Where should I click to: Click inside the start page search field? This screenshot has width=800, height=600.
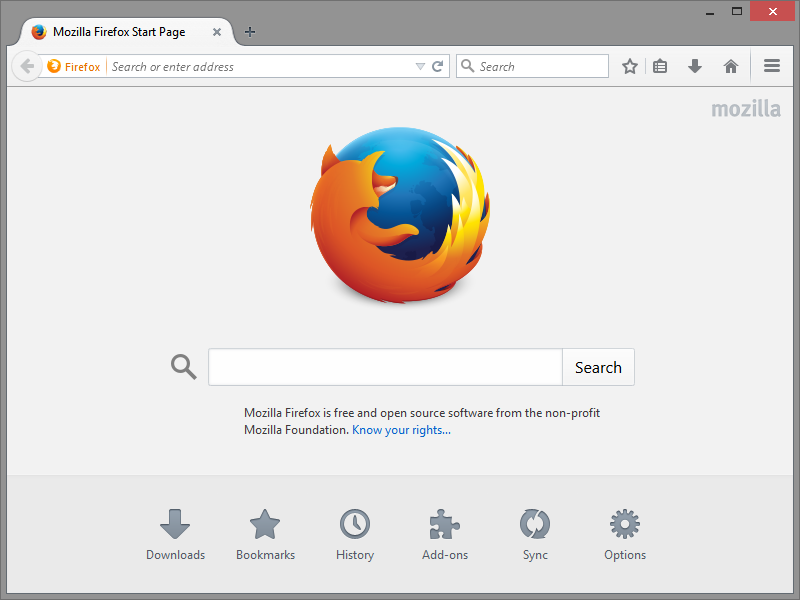pos(385,366)
